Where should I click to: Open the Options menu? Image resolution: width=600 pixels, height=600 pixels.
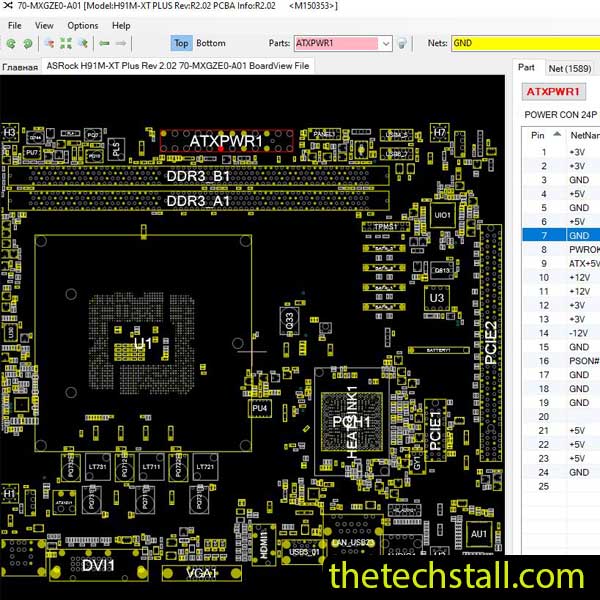coord(83,26)
